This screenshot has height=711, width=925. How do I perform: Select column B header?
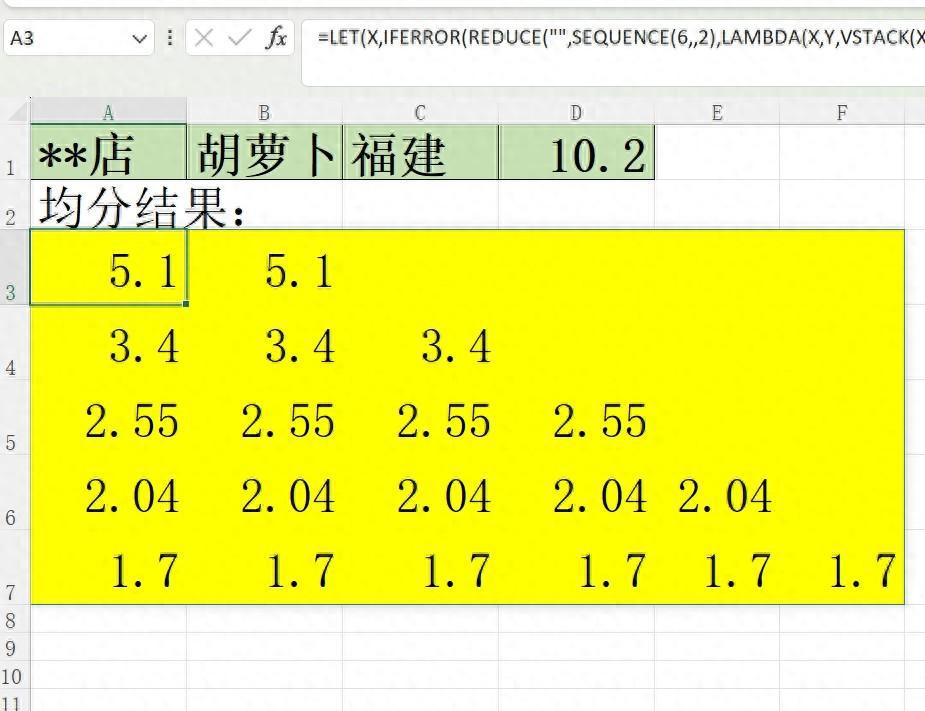[264, 112]
